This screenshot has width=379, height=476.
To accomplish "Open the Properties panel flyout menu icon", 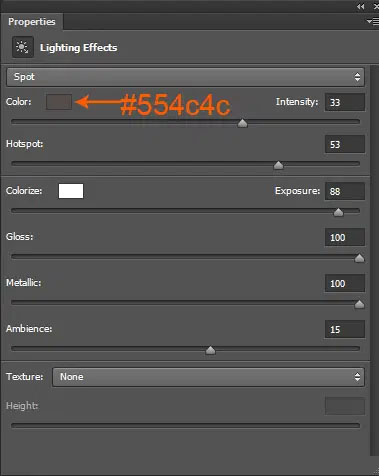I will 373,22.
